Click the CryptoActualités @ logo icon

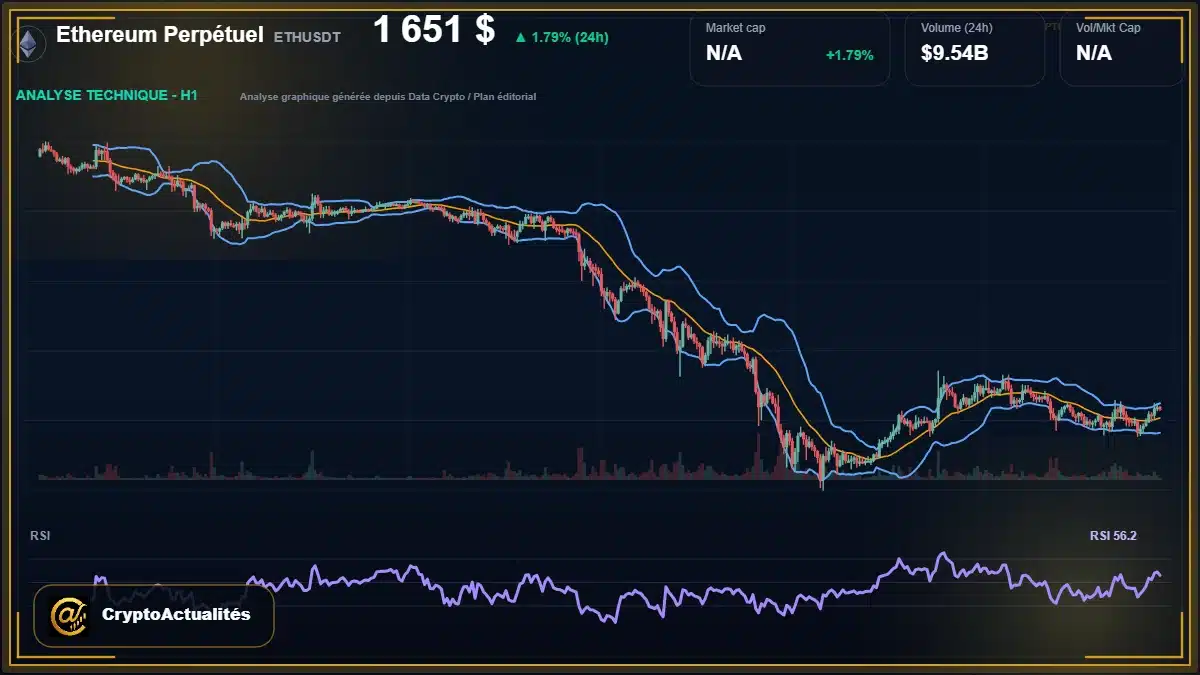[69, 615]
